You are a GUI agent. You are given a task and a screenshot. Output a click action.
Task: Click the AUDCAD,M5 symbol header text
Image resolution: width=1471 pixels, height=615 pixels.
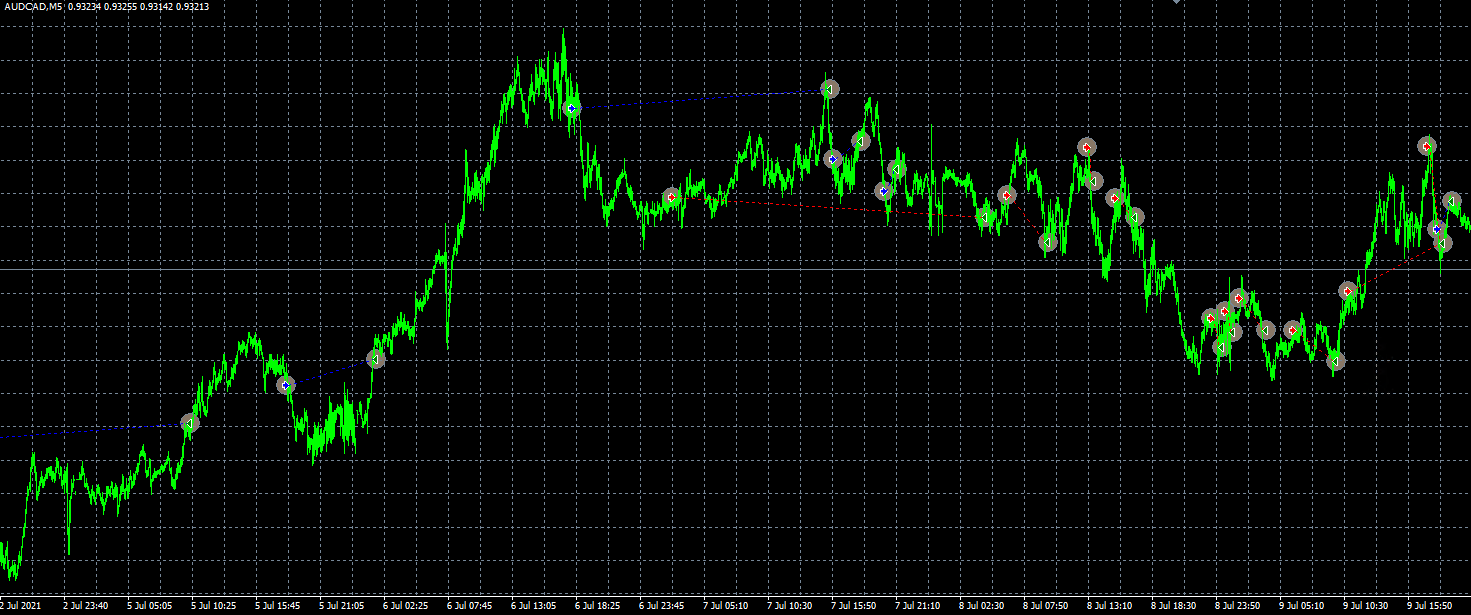pyautogui.click(x=33, y=7)
